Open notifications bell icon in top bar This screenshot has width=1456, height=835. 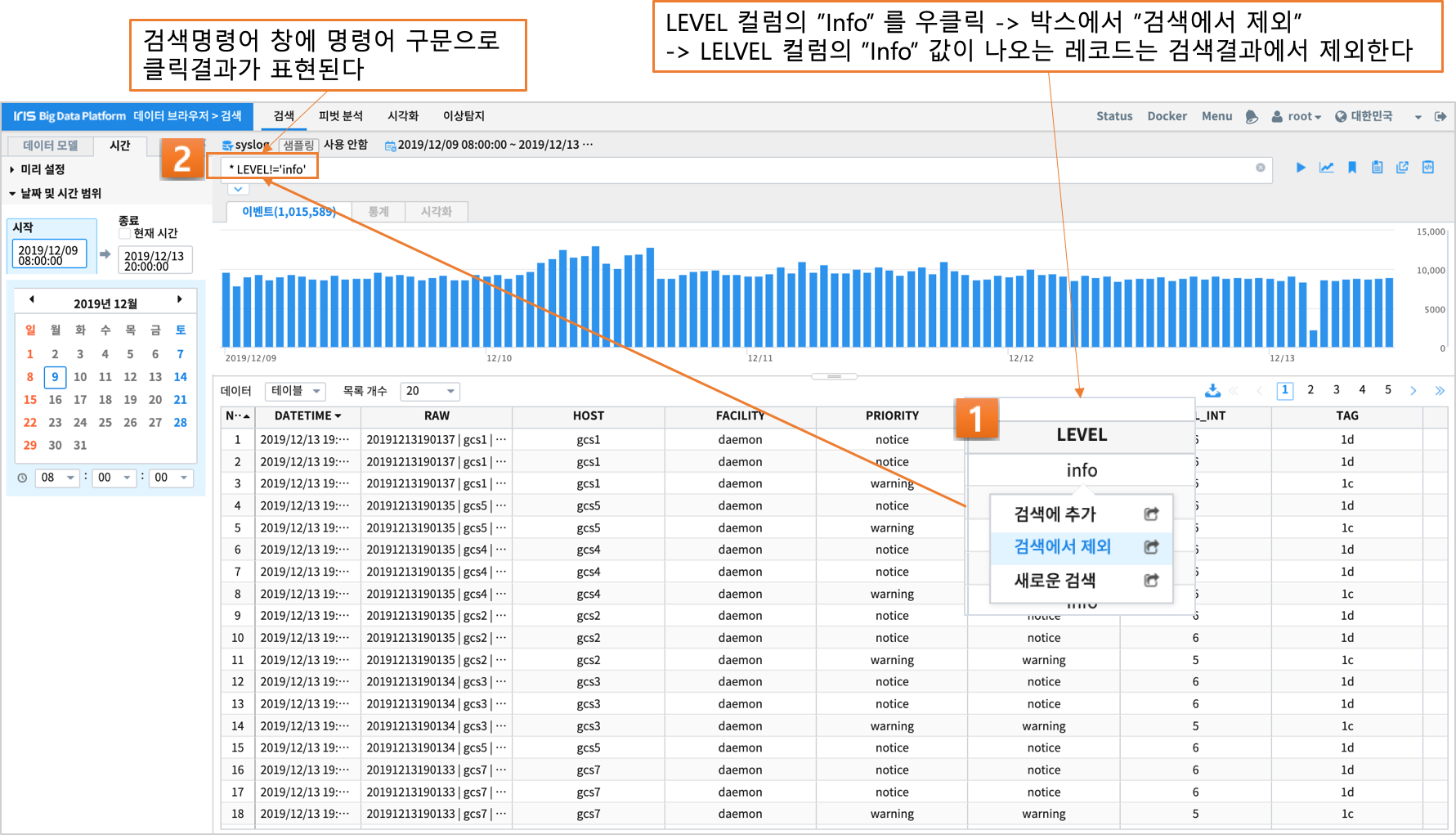(x=1252, y=117)
